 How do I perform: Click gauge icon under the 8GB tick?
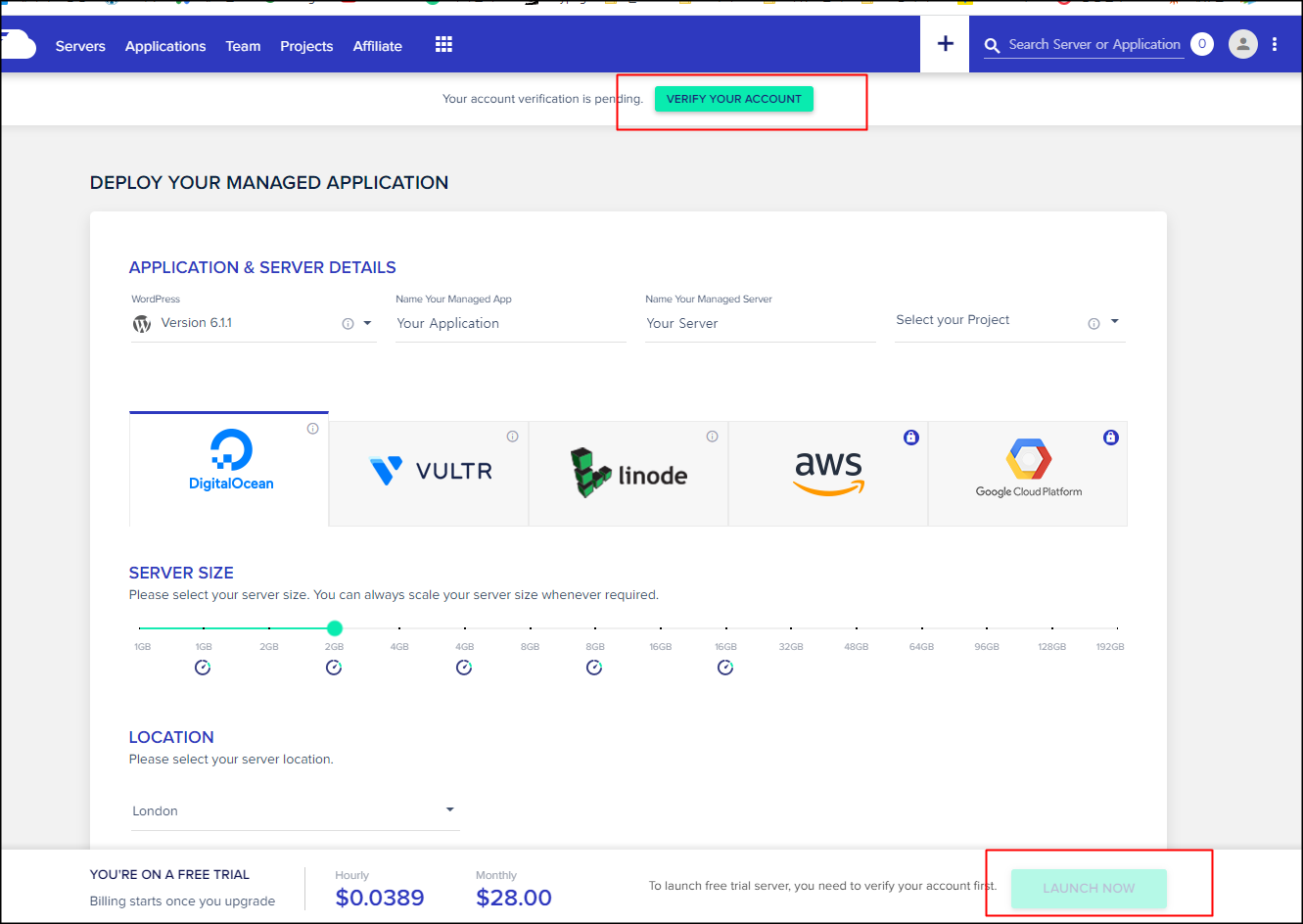tap(594, 668)
